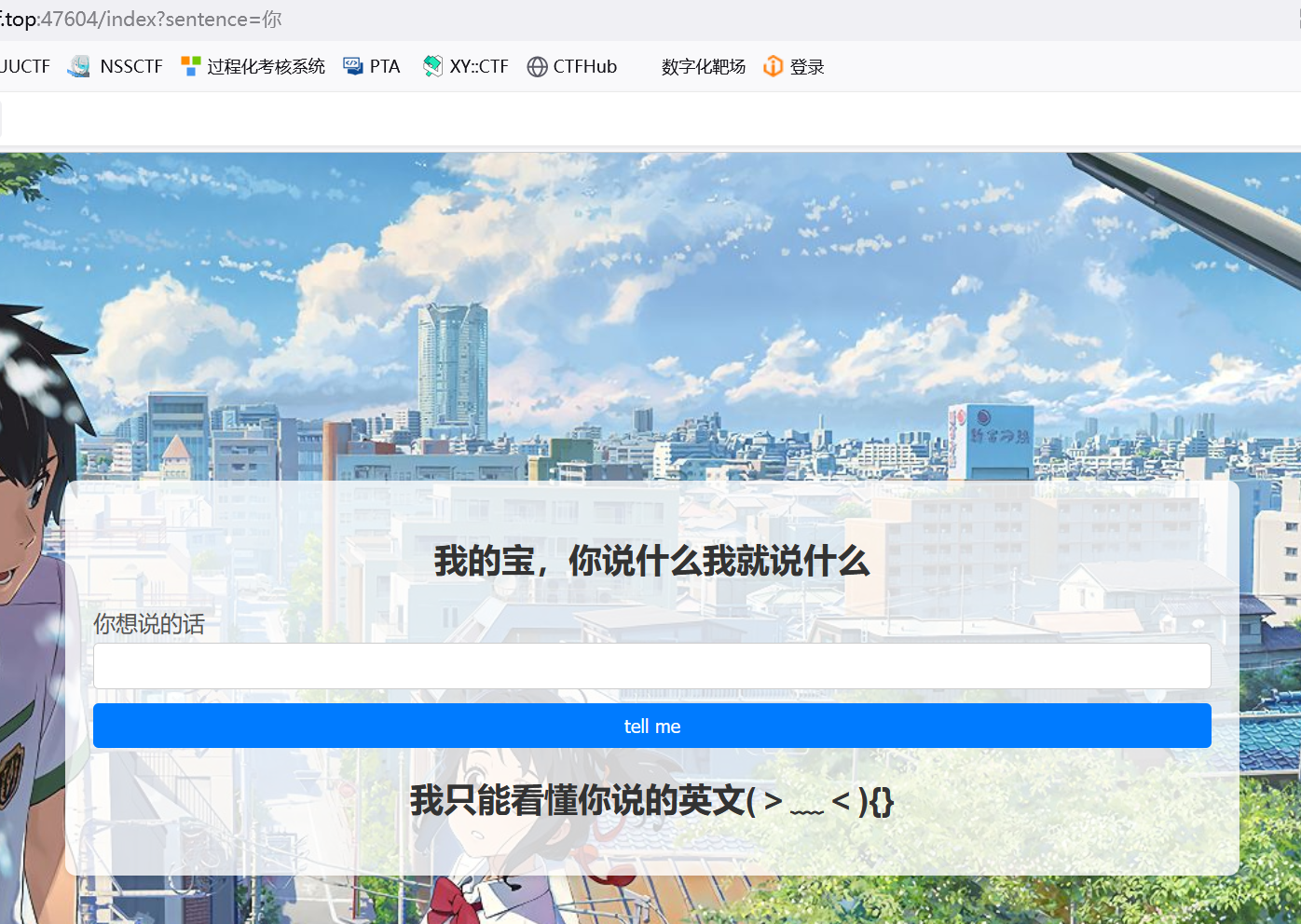The image size is (1301, 924).
Task: Open the JUCTF bookmark
Action: point(25,66)
